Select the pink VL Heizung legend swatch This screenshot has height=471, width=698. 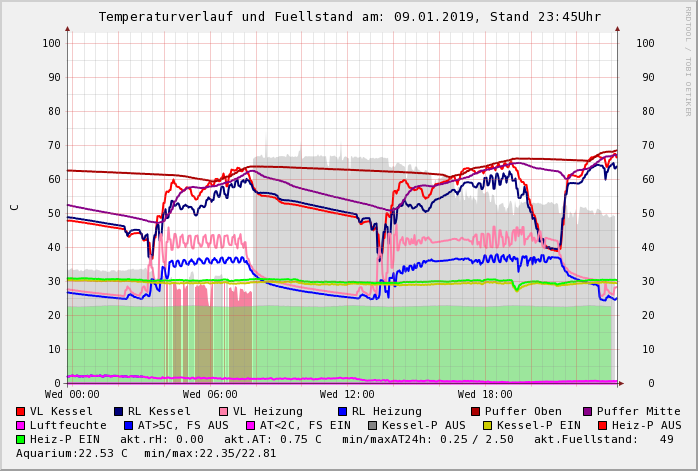(223, 411)
